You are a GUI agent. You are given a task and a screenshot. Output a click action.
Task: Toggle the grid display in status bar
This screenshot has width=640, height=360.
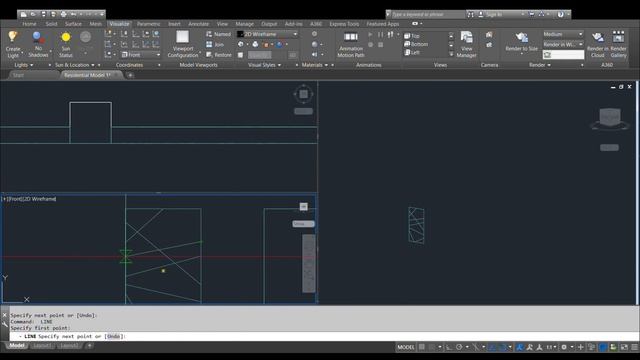pyautogui.click(x=422, y=347)
